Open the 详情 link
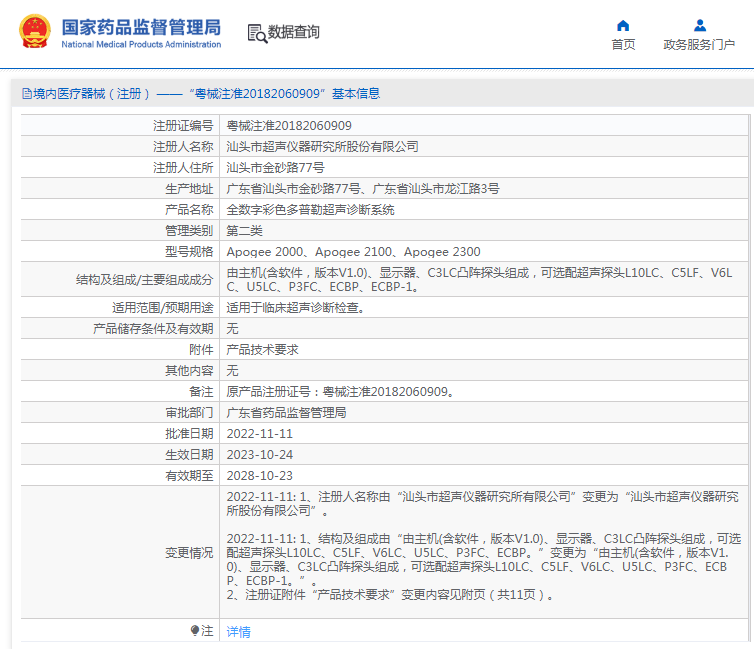Viewport: 754px width, 649px height. pyautogui.click(x=239, y=631)
